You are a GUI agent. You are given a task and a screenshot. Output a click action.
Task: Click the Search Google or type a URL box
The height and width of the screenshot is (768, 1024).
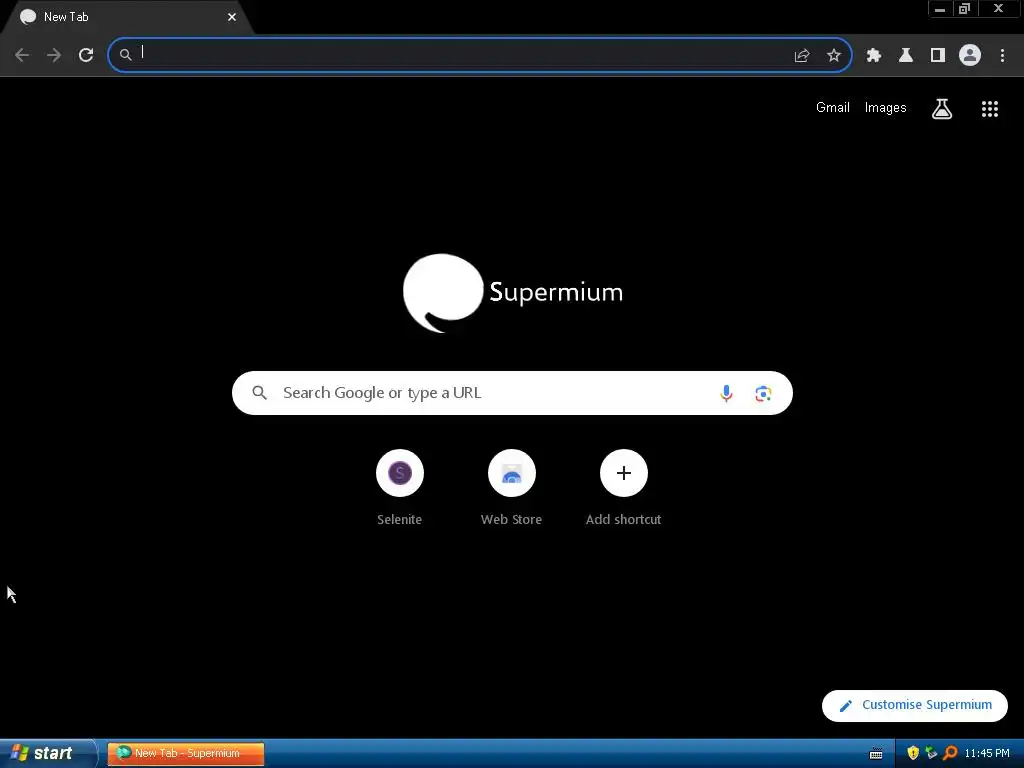click(x=512, y=393)
